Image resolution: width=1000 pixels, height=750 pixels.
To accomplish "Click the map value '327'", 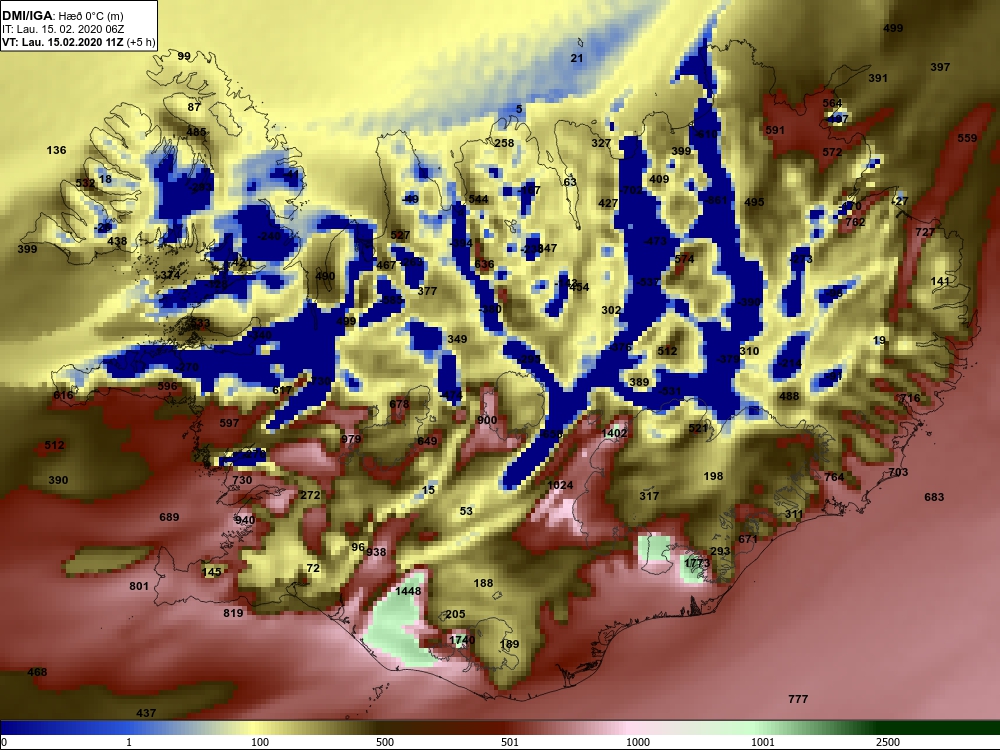I will coord(601,143).
